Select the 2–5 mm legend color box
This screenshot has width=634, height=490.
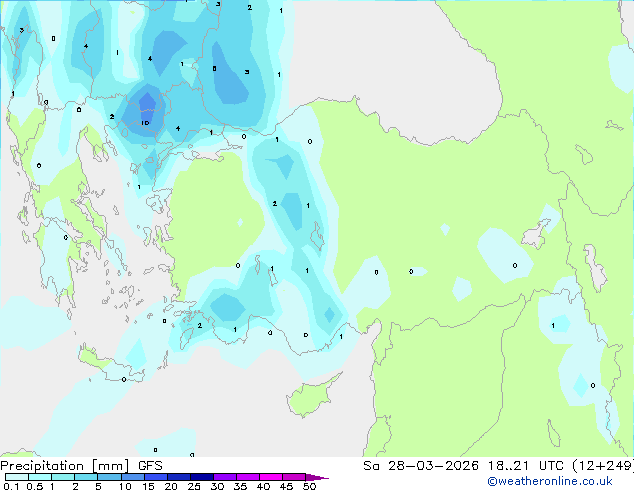86,477
